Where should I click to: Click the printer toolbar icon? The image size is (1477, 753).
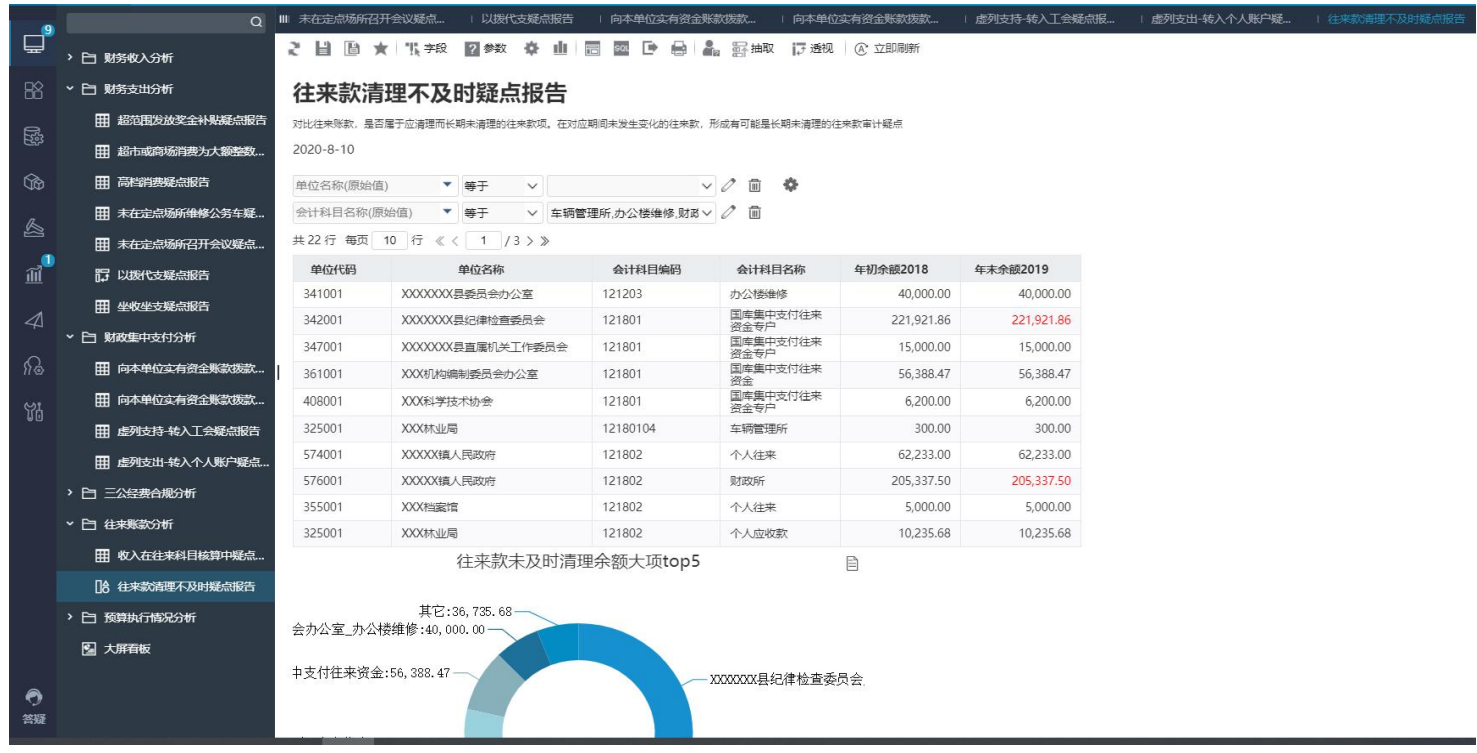pyautogui.click(x=679, y=48)
